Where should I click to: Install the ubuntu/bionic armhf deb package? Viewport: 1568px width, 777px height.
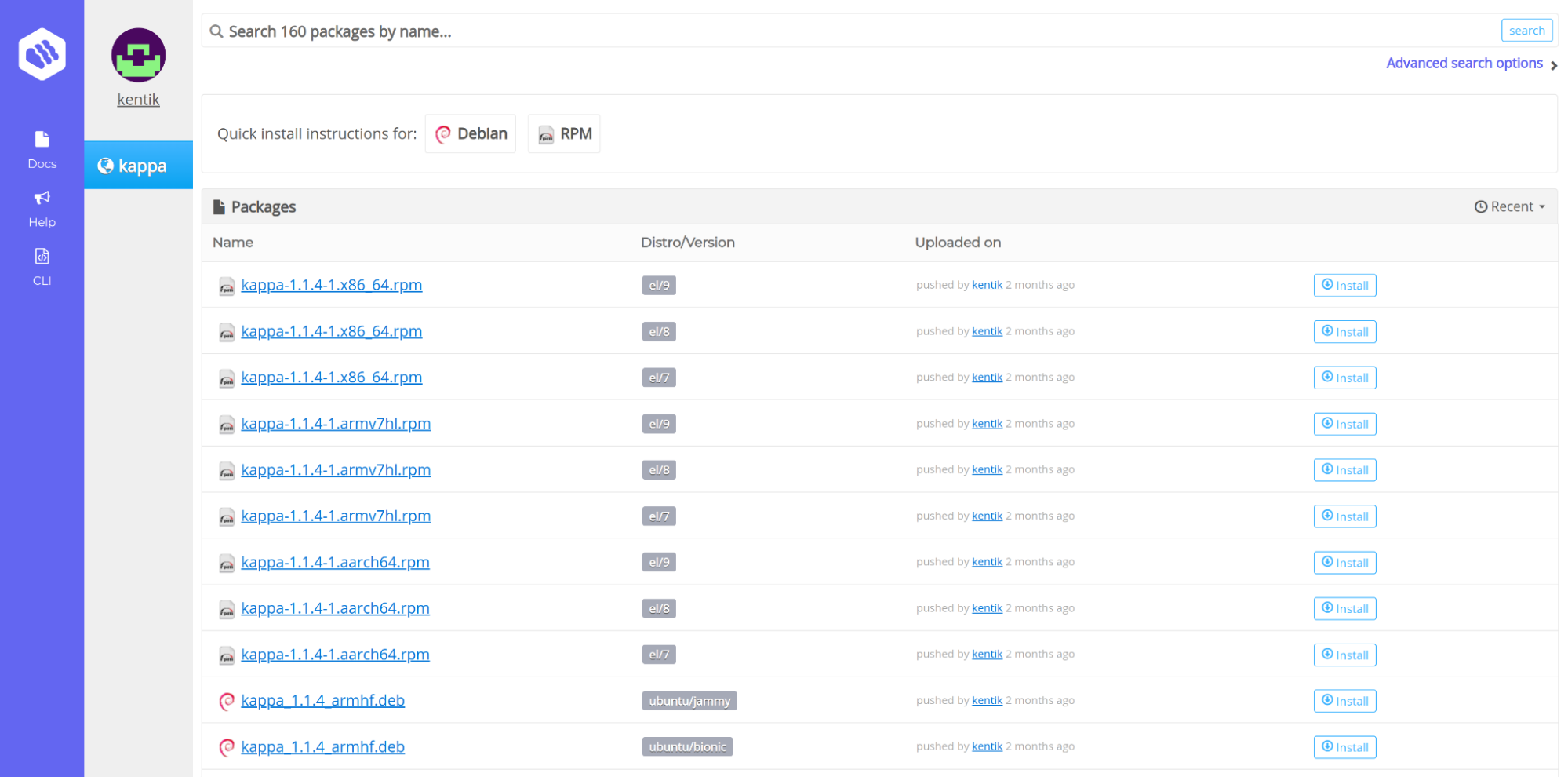click(x=1344, y=746)
